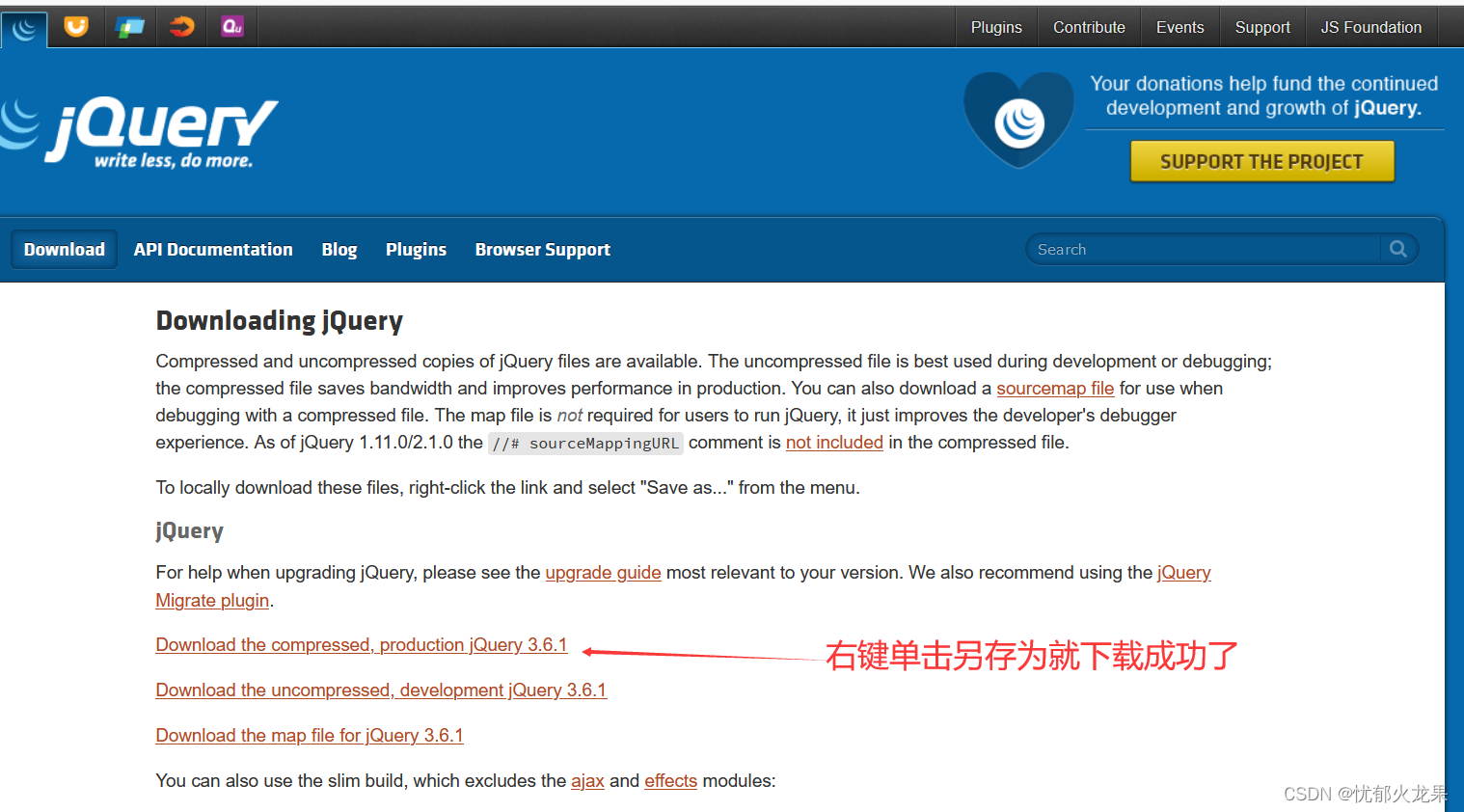
Task: Open the QUnit project icon
Action: click(x=232, y=26)
